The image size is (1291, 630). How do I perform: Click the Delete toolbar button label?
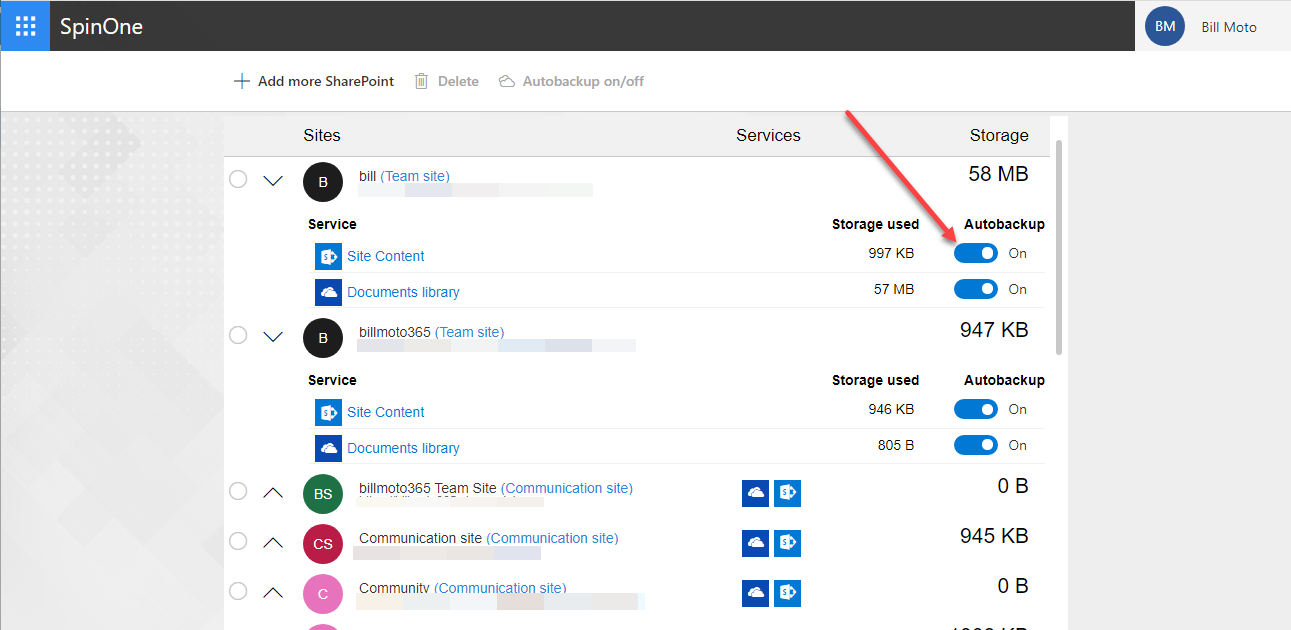tap(458, 81)
